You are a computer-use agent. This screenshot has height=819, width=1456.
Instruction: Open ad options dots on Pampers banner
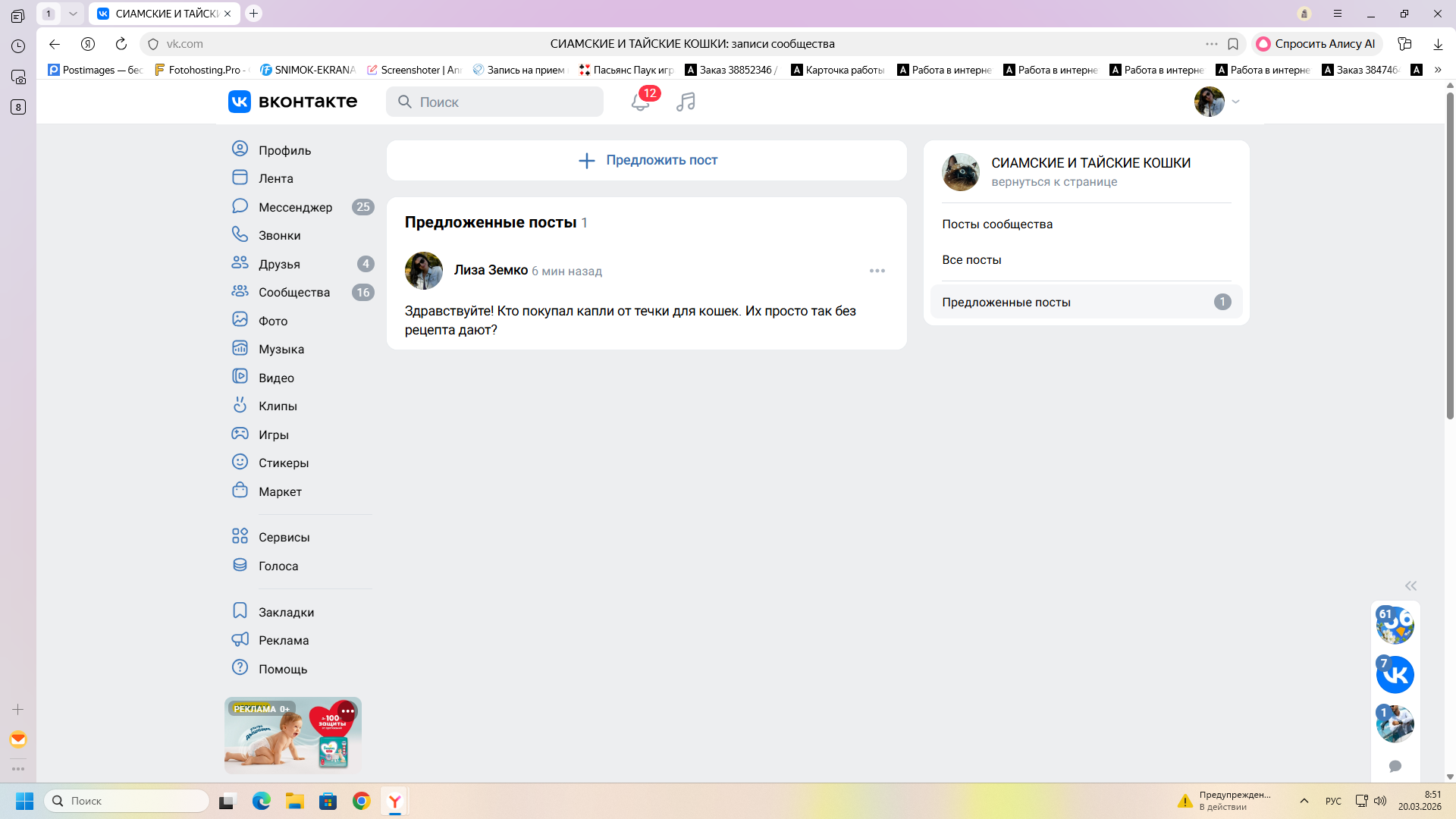[347, 711]
